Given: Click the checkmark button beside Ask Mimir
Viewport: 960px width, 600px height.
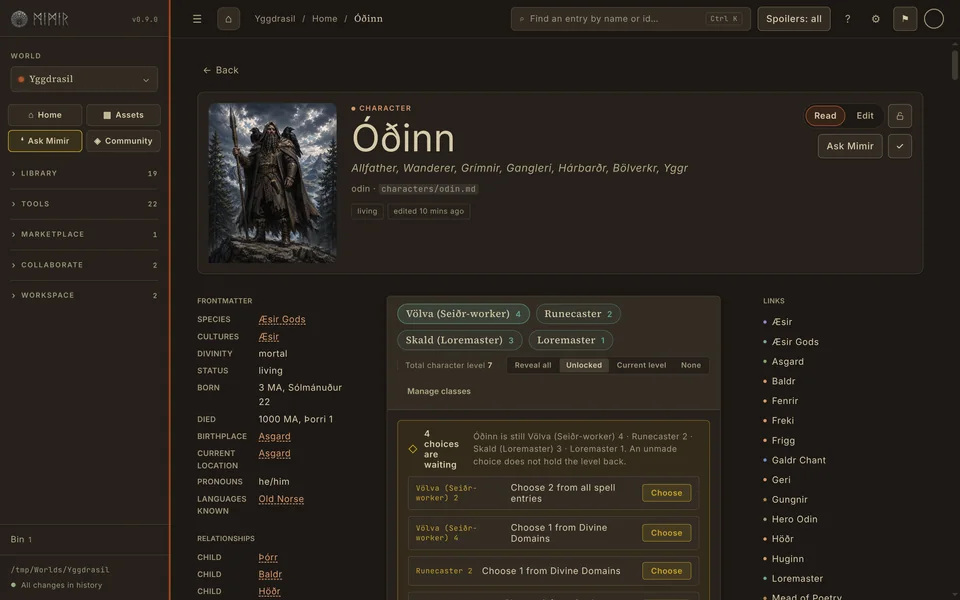Looking at the screenshot, I should pos(899,146).
